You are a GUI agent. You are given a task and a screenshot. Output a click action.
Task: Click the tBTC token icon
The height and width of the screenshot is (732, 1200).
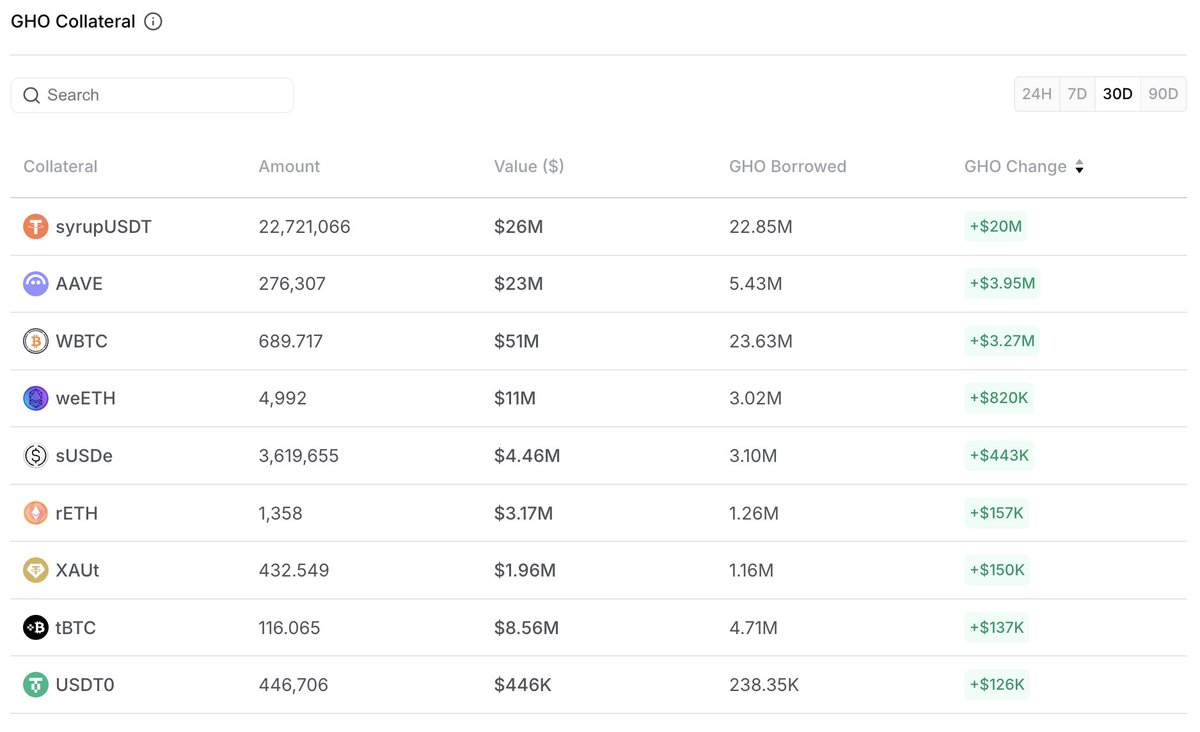tap(36, 628)
